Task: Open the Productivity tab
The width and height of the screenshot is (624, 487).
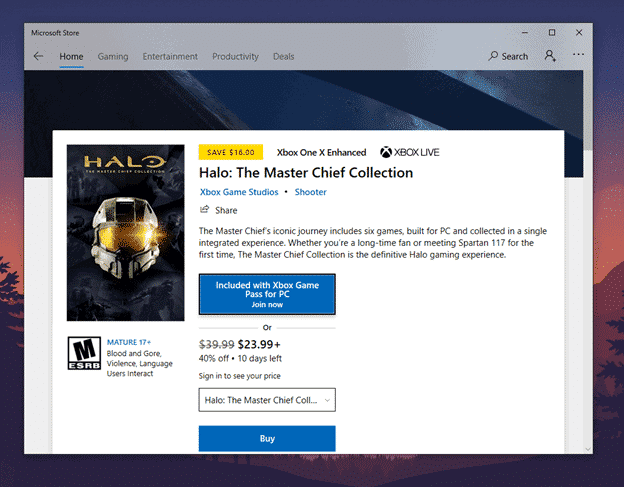Action: (235, 56)
